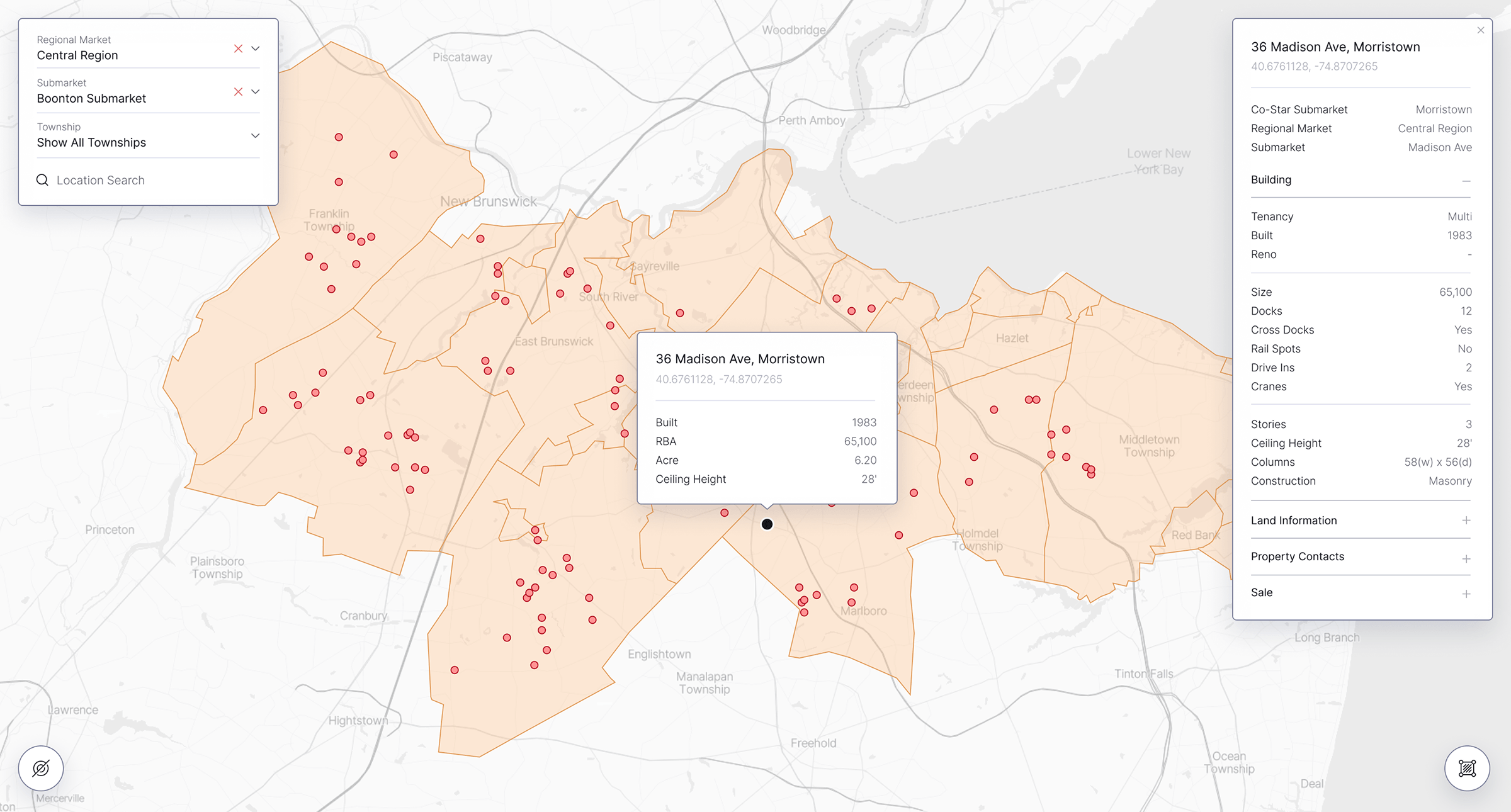Open the Regional Market dropdown chevron

[x=256, y=48]
